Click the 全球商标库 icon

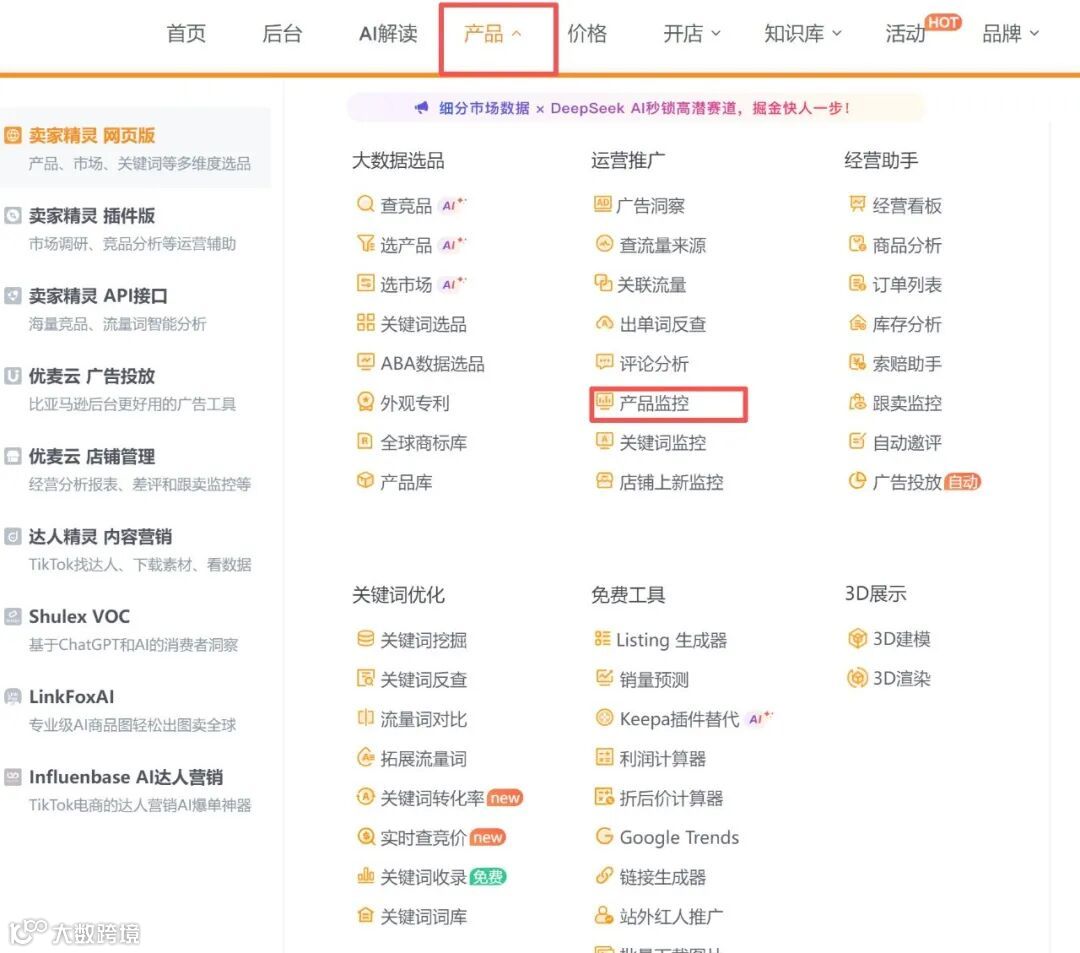tap(365, 441)
